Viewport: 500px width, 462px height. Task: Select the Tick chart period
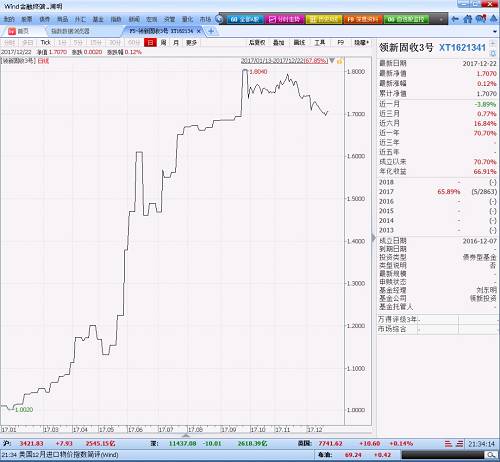point(45,43)
